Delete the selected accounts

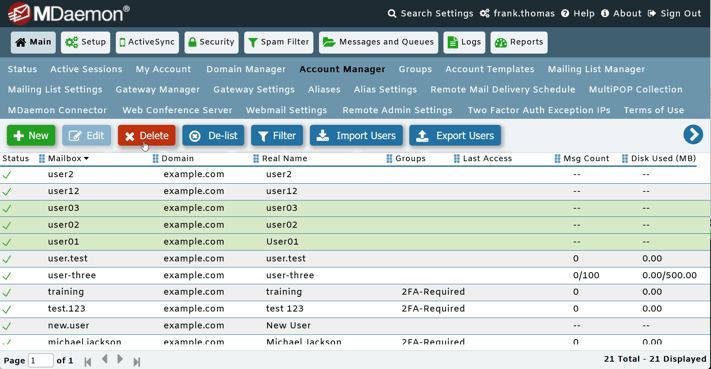pos(146,136)
